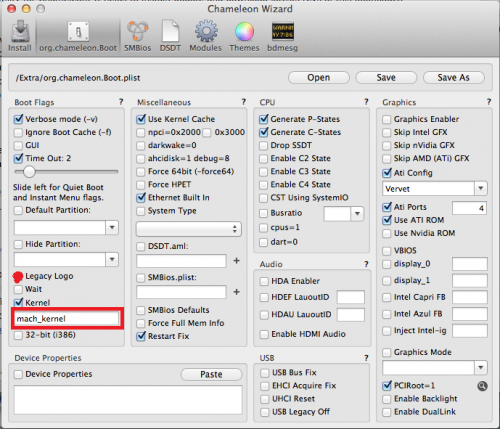Open the System Type popup menu
Image resolution: width=500 pixels, height=429 pixels.
point(189,229)
